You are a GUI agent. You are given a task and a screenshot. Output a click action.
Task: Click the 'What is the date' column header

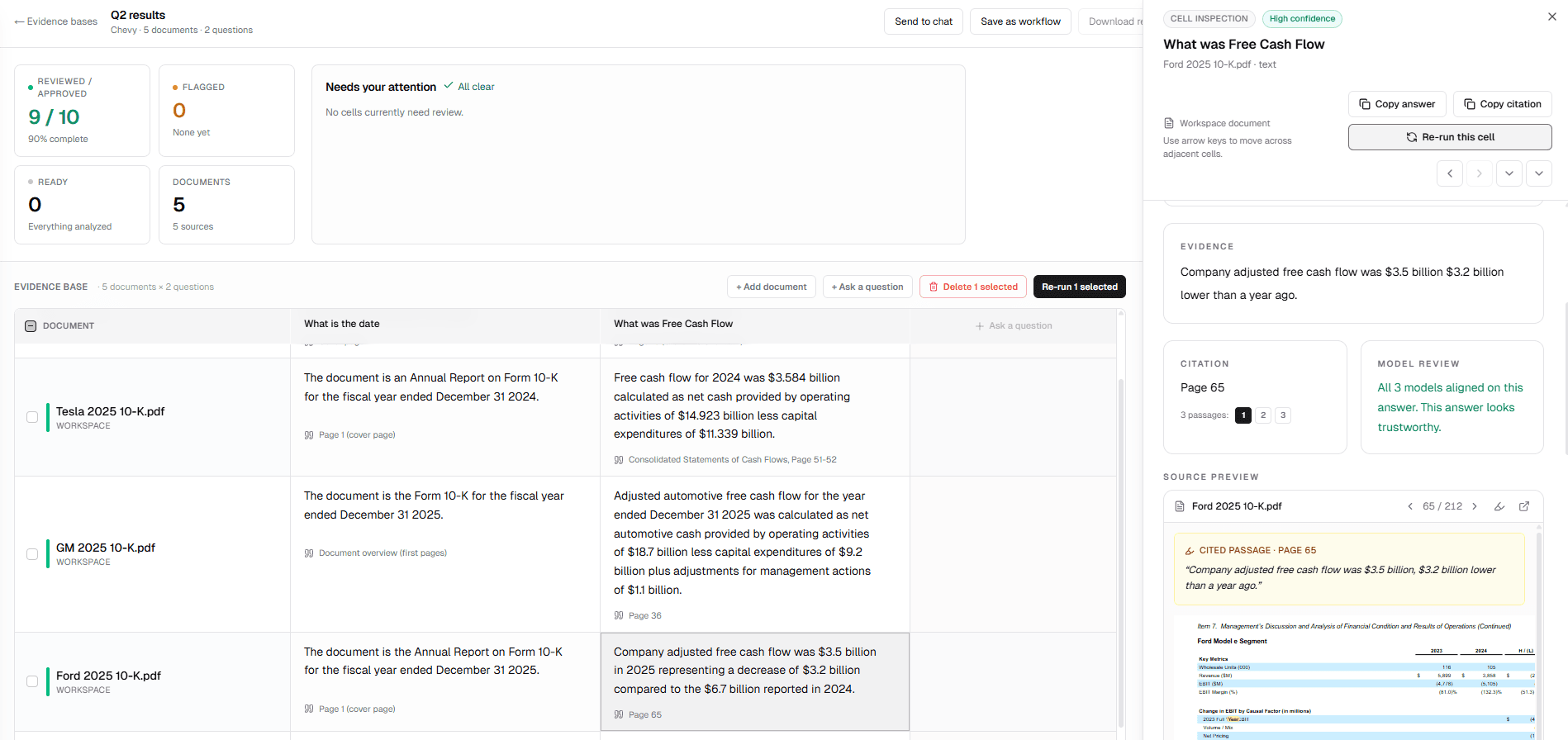342,324
